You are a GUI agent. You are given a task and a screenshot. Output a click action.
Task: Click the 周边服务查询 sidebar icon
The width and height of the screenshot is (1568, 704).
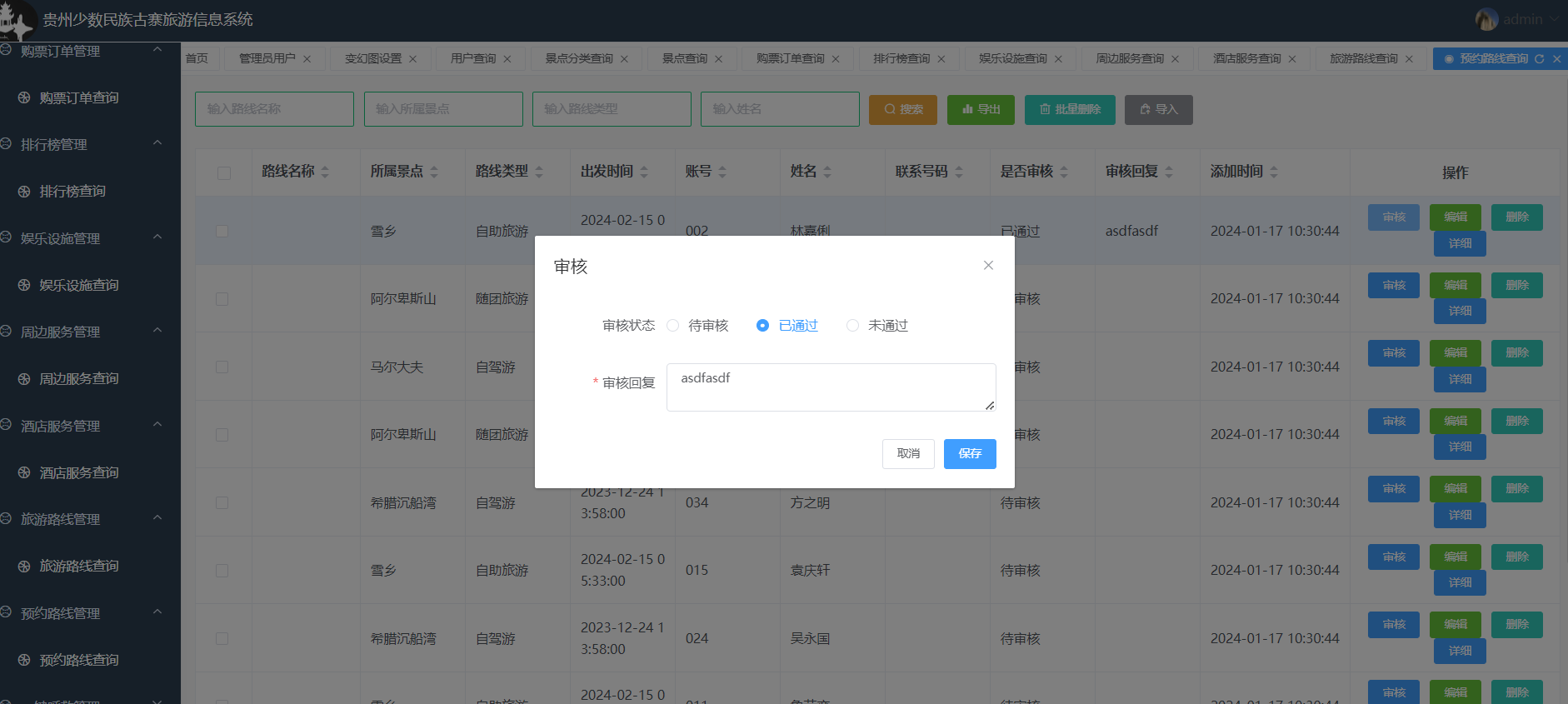tap(24, 379)
